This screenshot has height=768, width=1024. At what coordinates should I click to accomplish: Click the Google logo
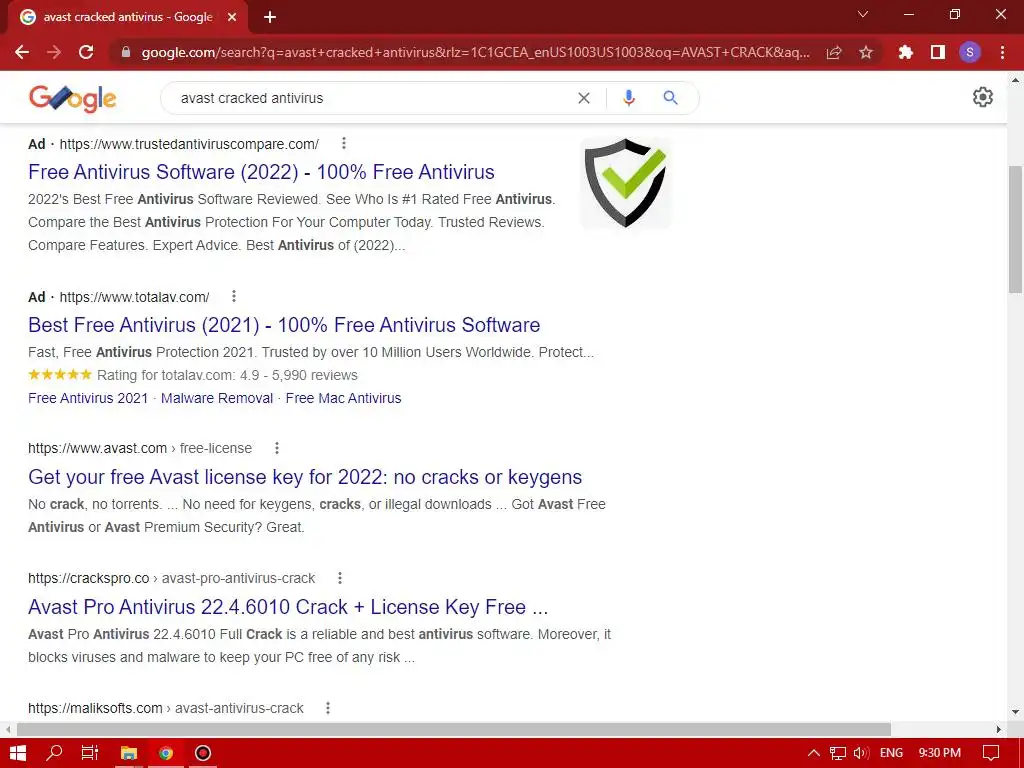pos(72,98)
